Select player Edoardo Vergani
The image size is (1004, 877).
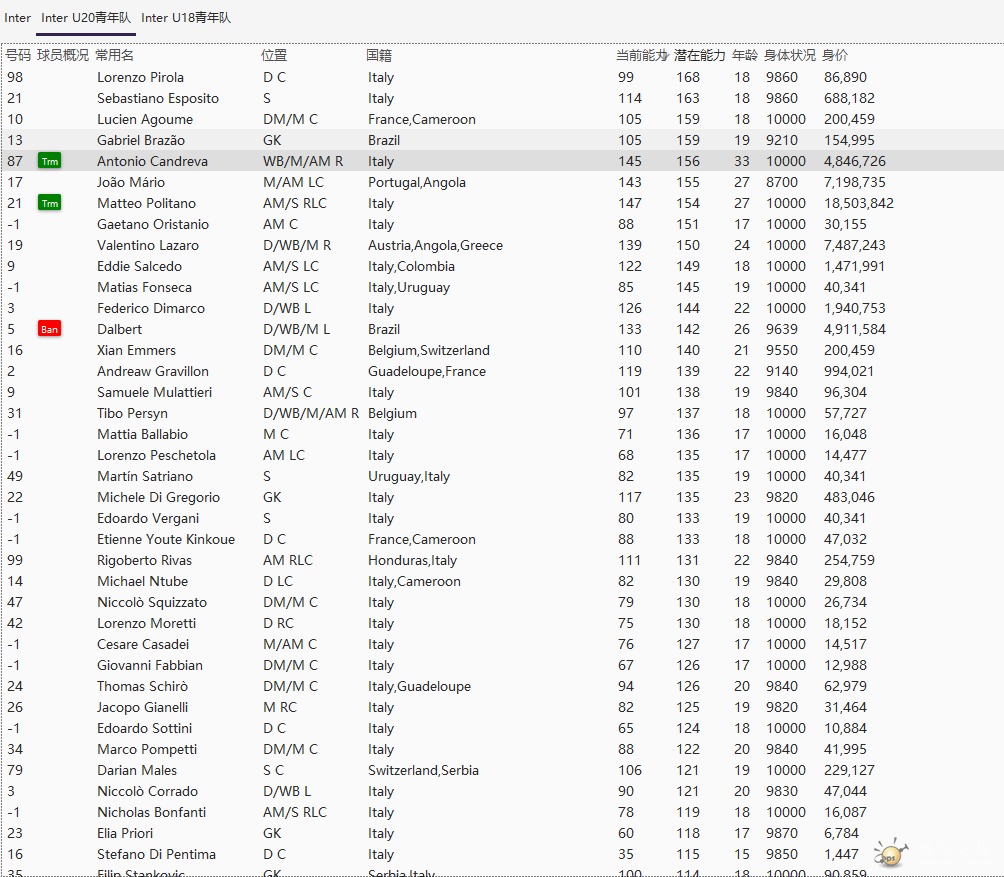pos(148,519)
